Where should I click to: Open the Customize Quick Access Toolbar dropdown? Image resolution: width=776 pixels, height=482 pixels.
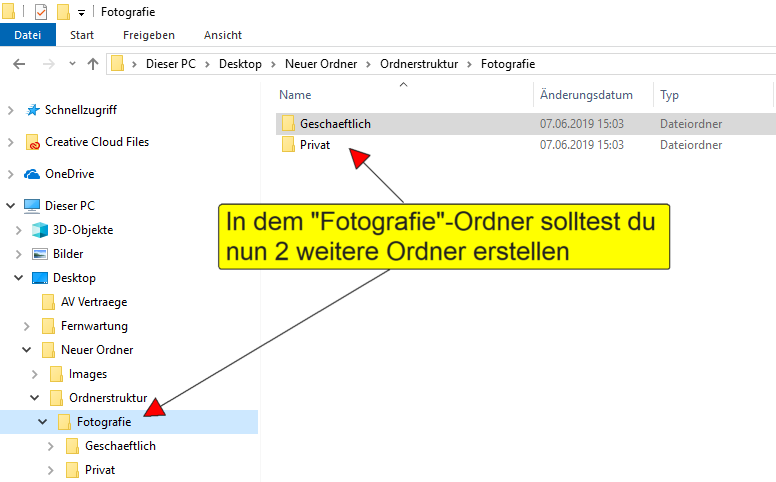point(81,13)
